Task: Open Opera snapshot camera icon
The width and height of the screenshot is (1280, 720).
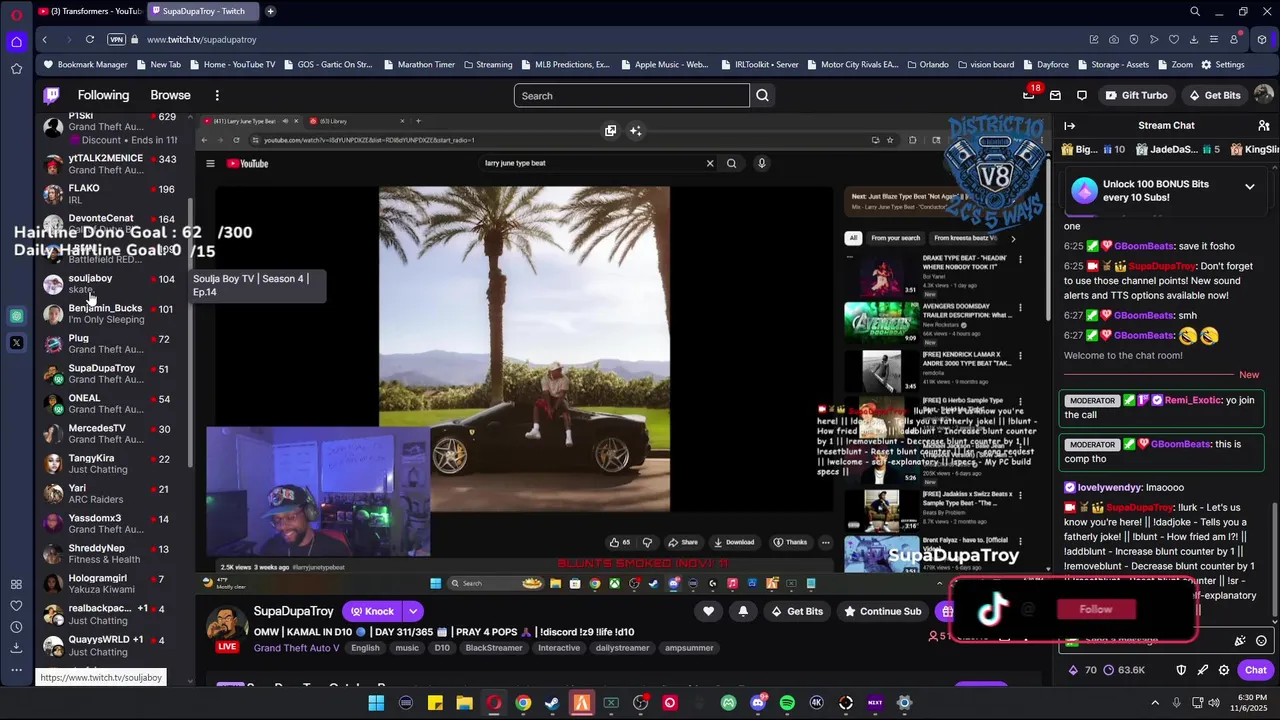Action: pos(1114,39)
